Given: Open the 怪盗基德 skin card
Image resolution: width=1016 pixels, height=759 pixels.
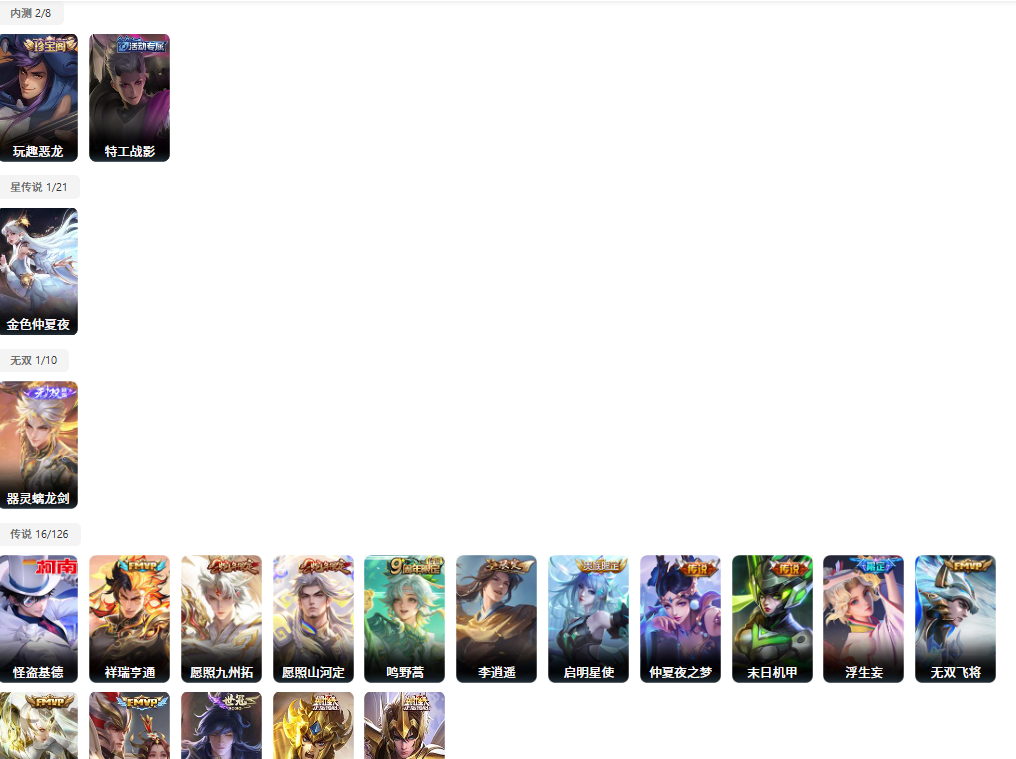Looking at the screenshot, I should click(39, 619).
